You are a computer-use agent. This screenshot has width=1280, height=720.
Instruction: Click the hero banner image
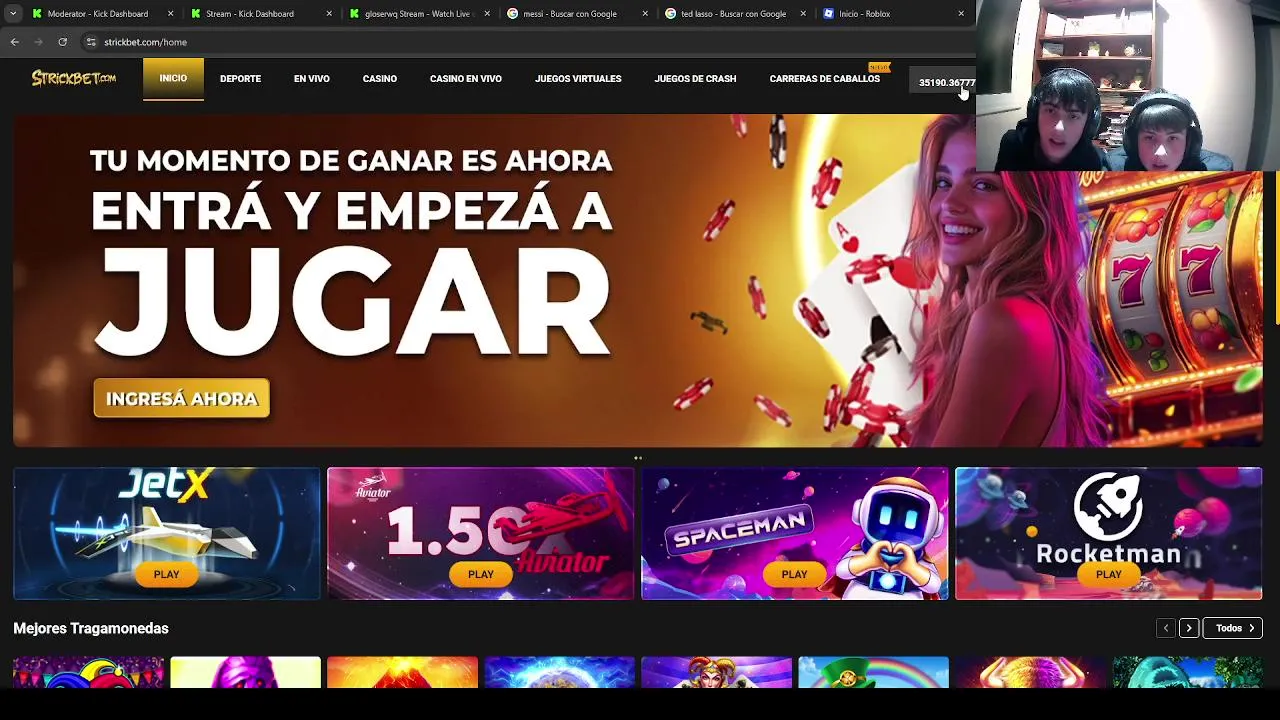coord(638,280)
